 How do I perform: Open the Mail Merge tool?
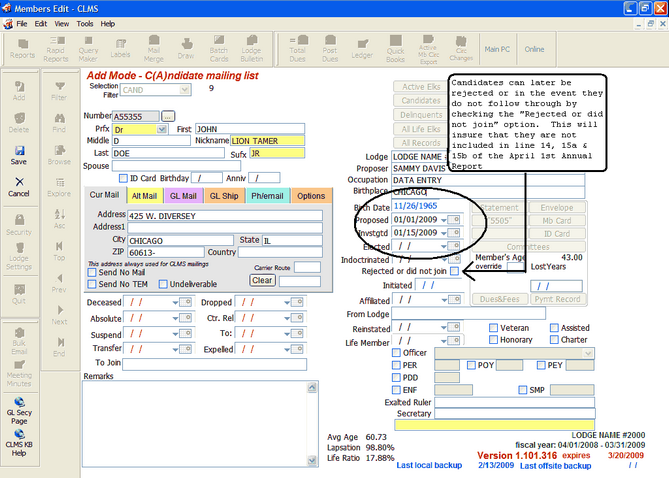(x=154, y=48)
